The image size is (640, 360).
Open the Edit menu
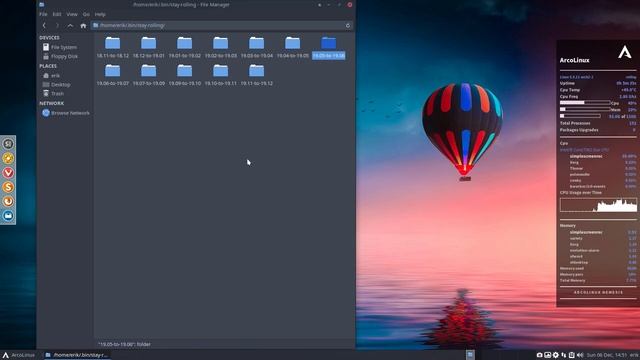[x=57, y=14]
